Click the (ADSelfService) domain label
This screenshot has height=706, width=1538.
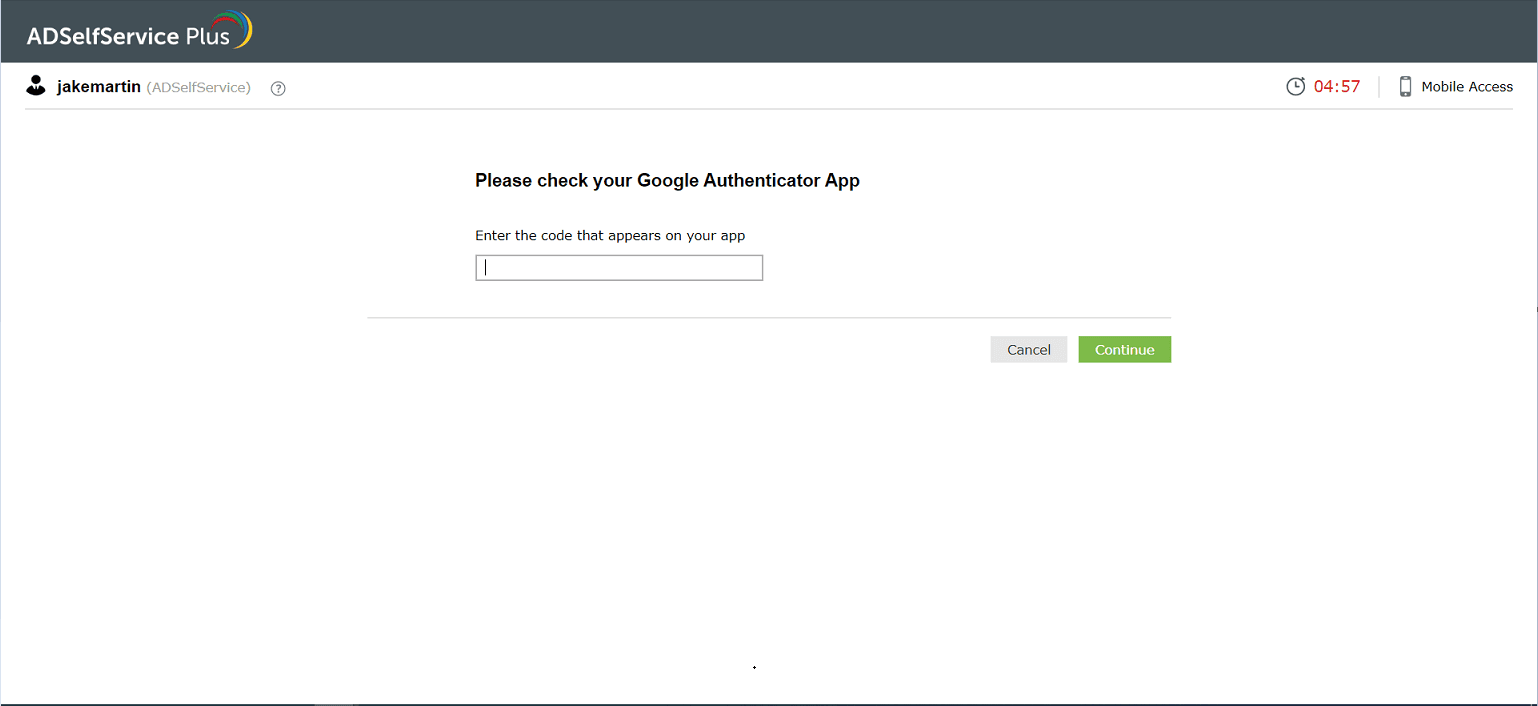click(x=199, y=88)
